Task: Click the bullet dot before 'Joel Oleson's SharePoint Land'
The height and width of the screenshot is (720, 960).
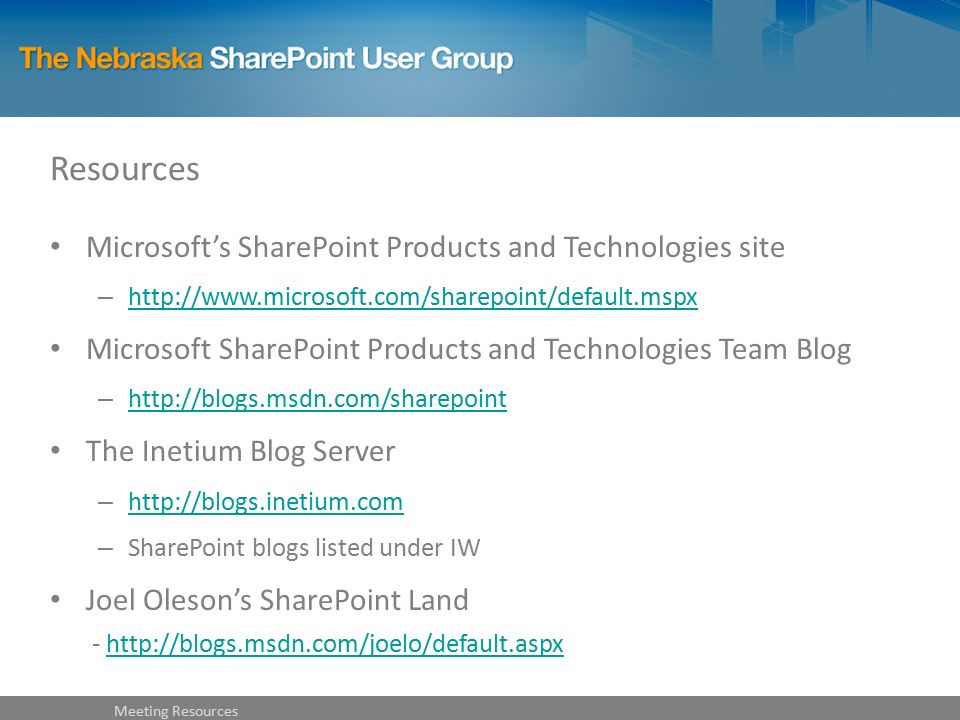Action: [x=56, y=599]
